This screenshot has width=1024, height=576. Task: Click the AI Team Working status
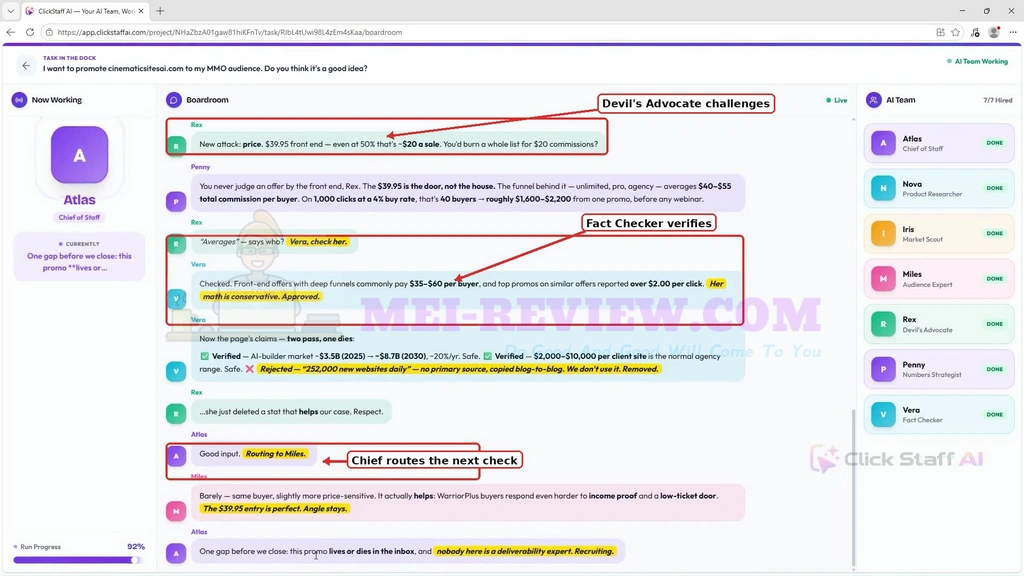977,61
